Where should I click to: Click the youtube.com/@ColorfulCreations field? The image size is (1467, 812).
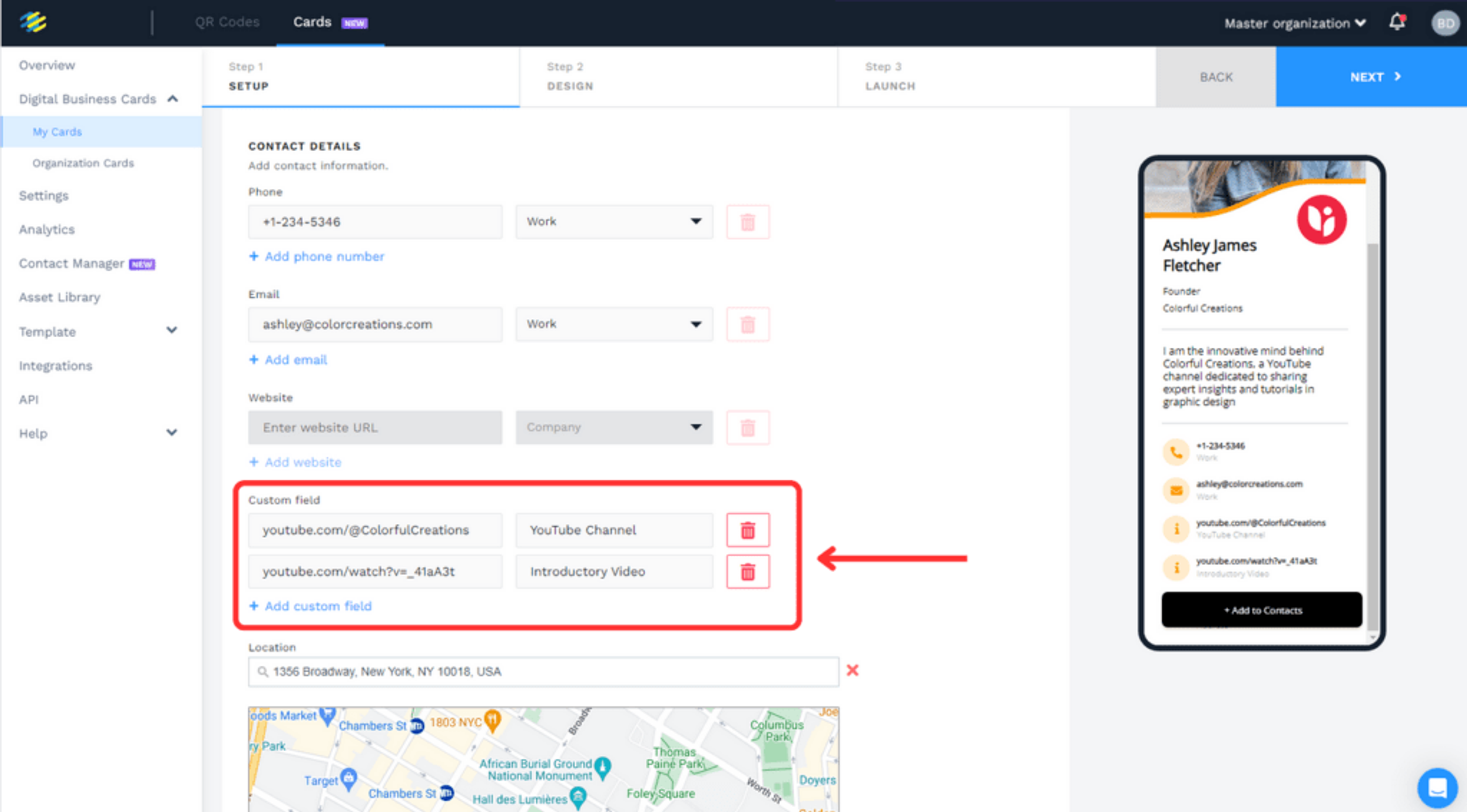pos(375,530)
